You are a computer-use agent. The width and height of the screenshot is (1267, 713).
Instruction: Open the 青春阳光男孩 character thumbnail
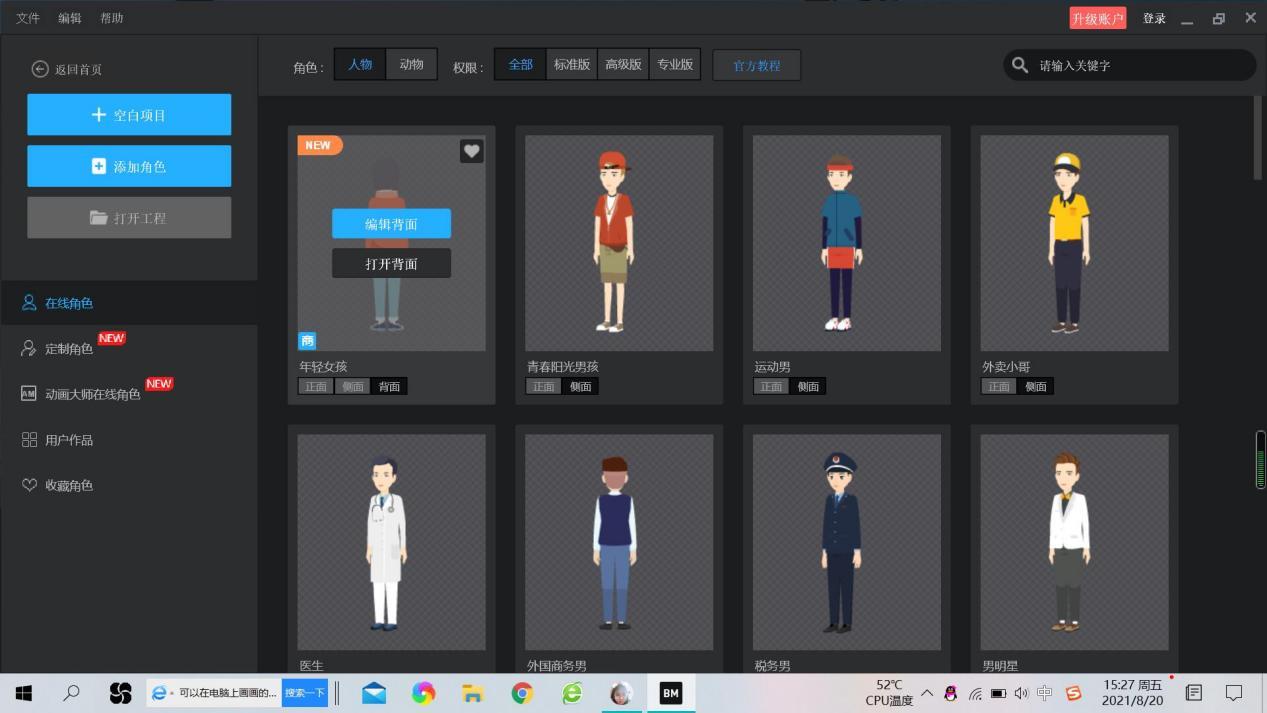pyautogui.click(x=619, y=243)
